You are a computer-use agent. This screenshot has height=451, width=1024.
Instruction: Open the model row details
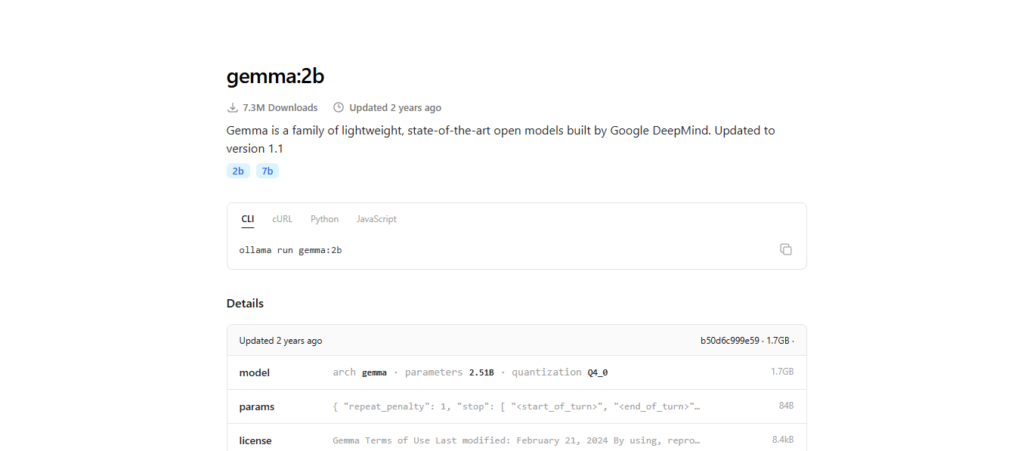pyautogui.click(x=517, y=373)
